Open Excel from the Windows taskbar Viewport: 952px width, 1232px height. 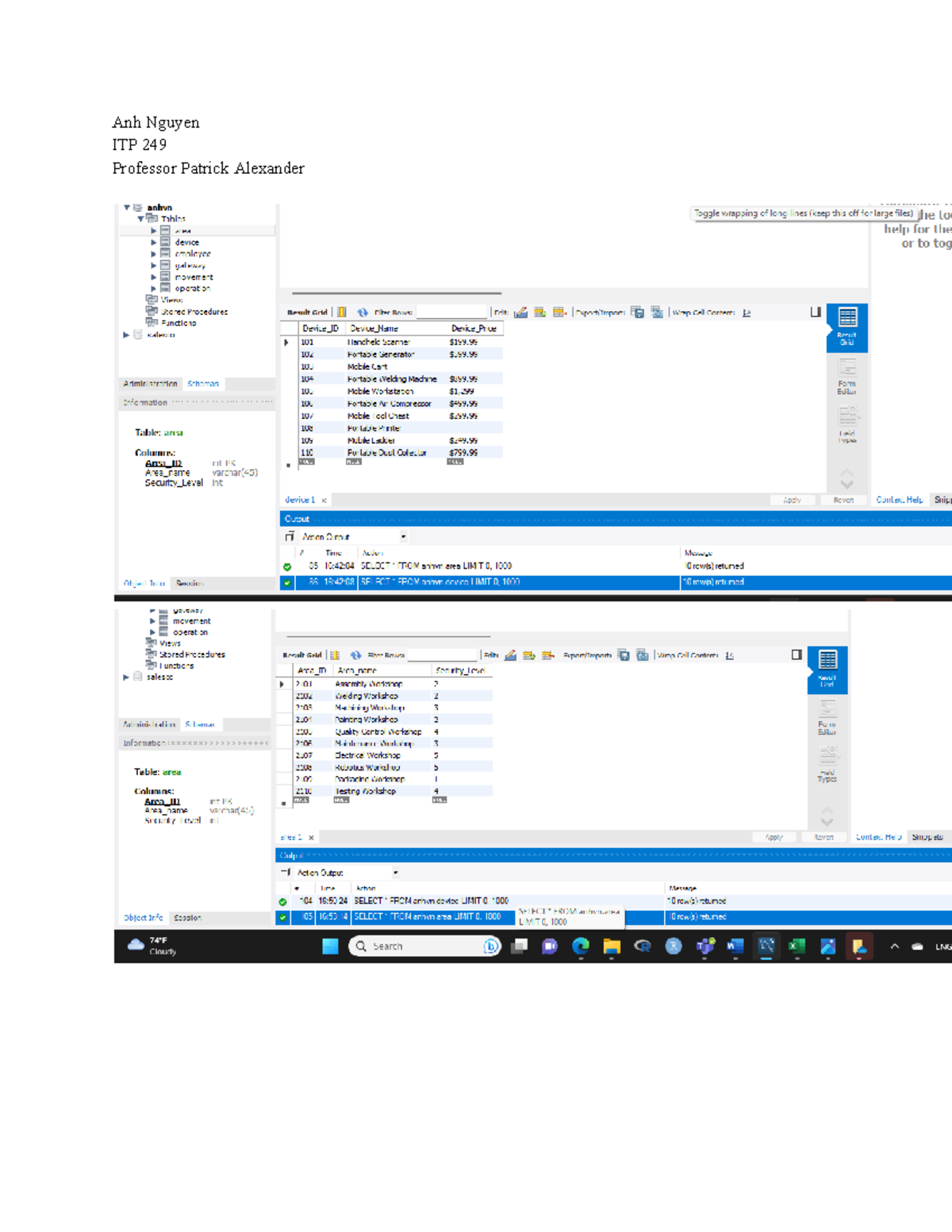click(797, 946)
